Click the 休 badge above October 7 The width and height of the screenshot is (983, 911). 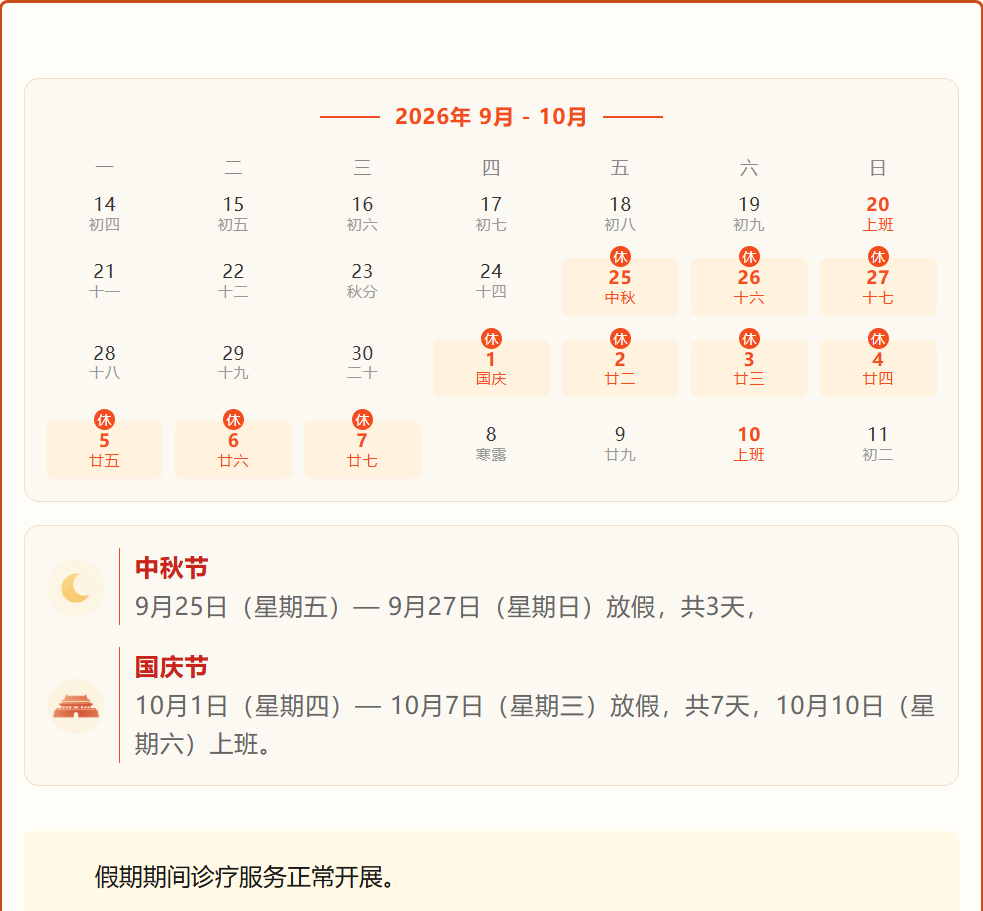pos(362,419)
